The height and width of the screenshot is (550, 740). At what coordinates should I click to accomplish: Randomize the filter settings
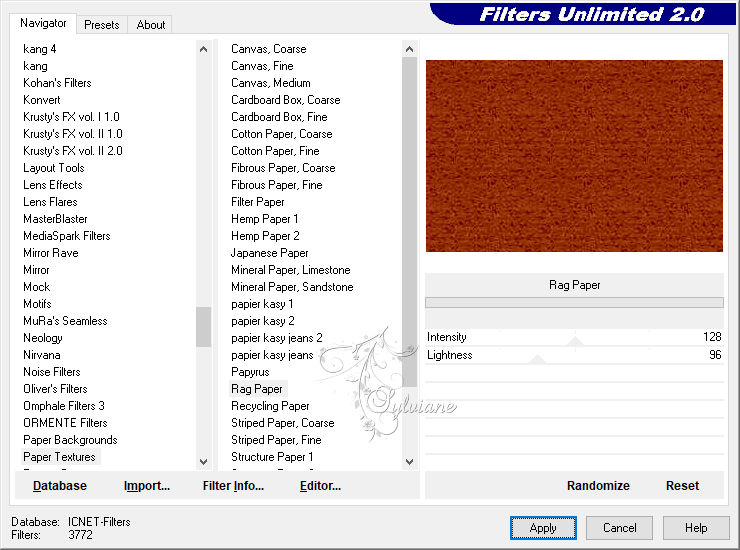point(598,486)
